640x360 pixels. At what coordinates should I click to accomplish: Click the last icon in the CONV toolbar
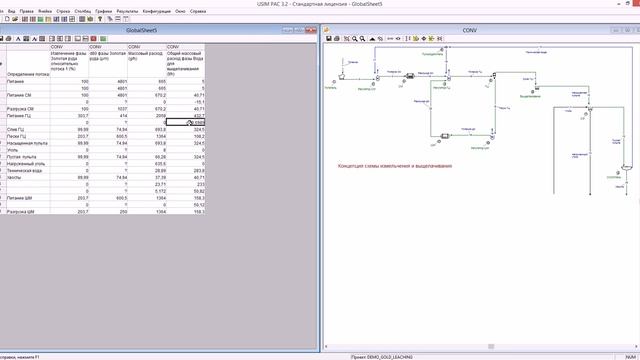[x=440, y=38]
